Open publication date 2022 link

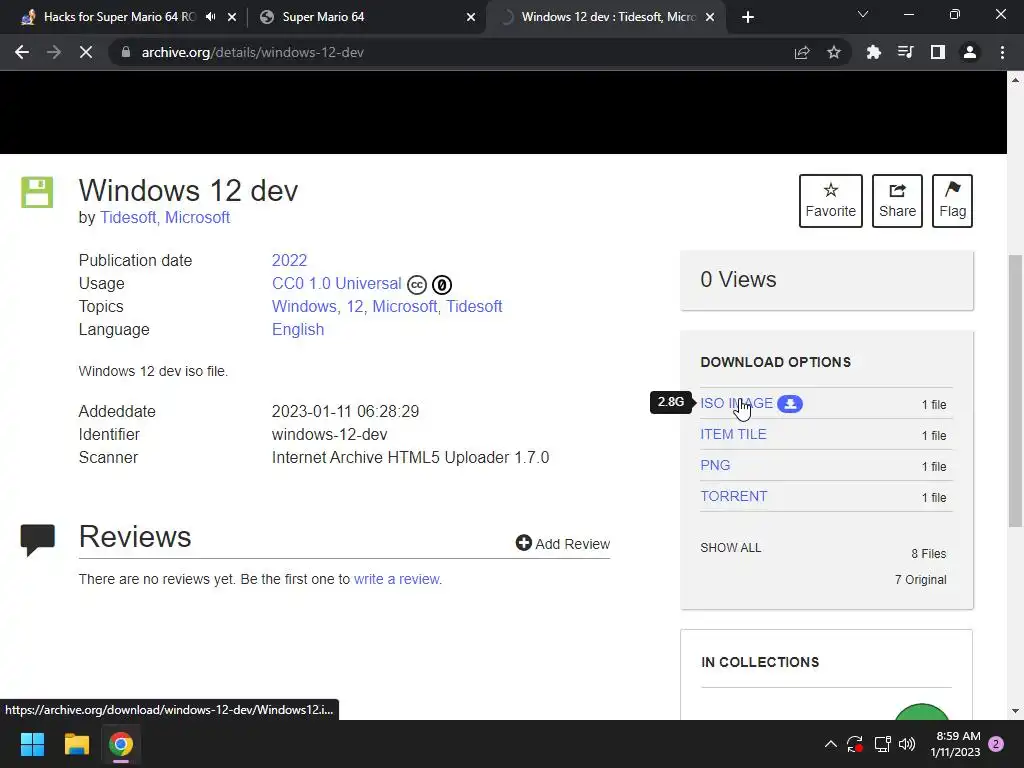[x=289, y=261]
